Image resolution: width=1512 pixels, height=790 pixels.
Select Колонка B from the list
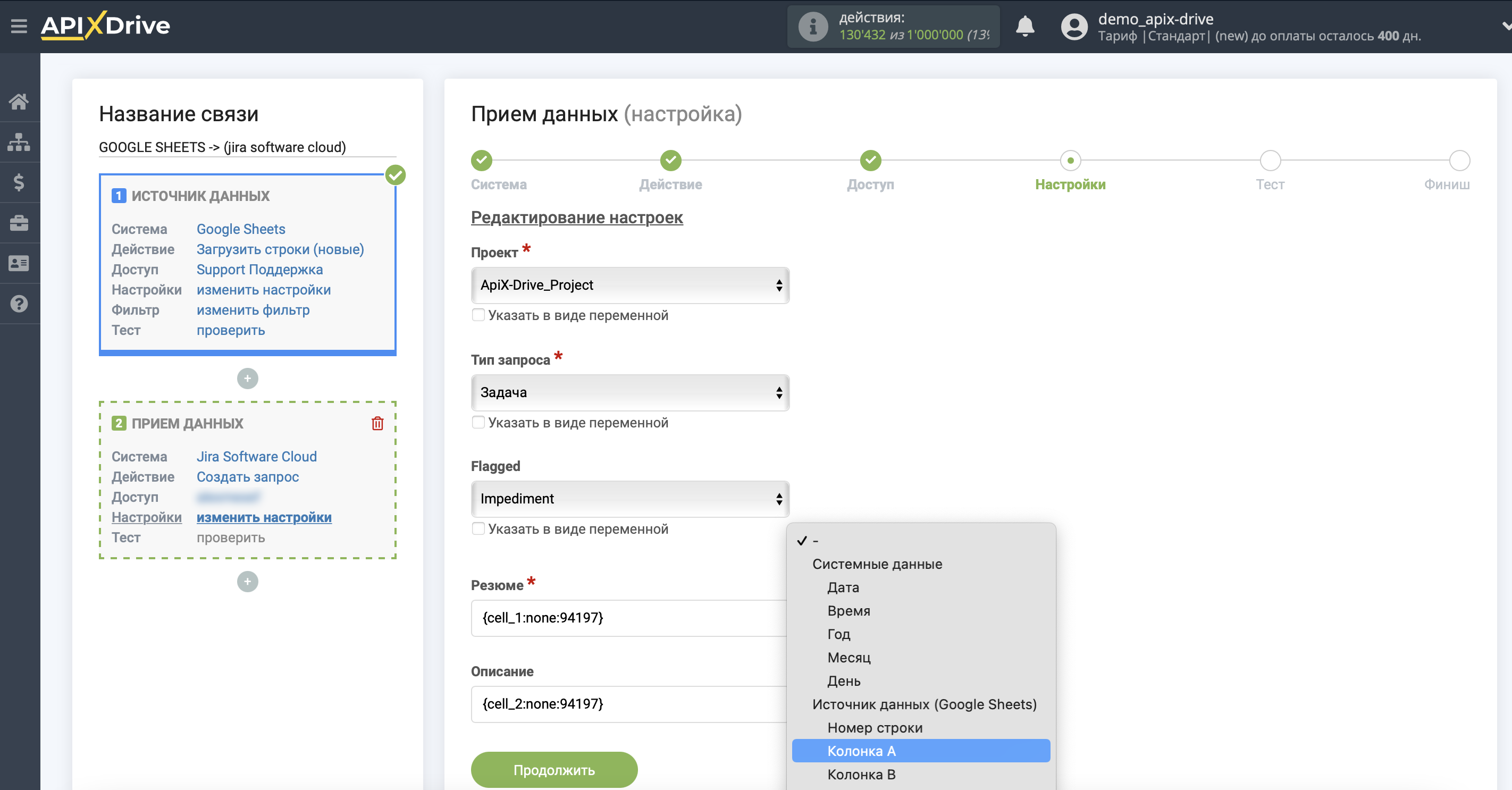(921, 775)
